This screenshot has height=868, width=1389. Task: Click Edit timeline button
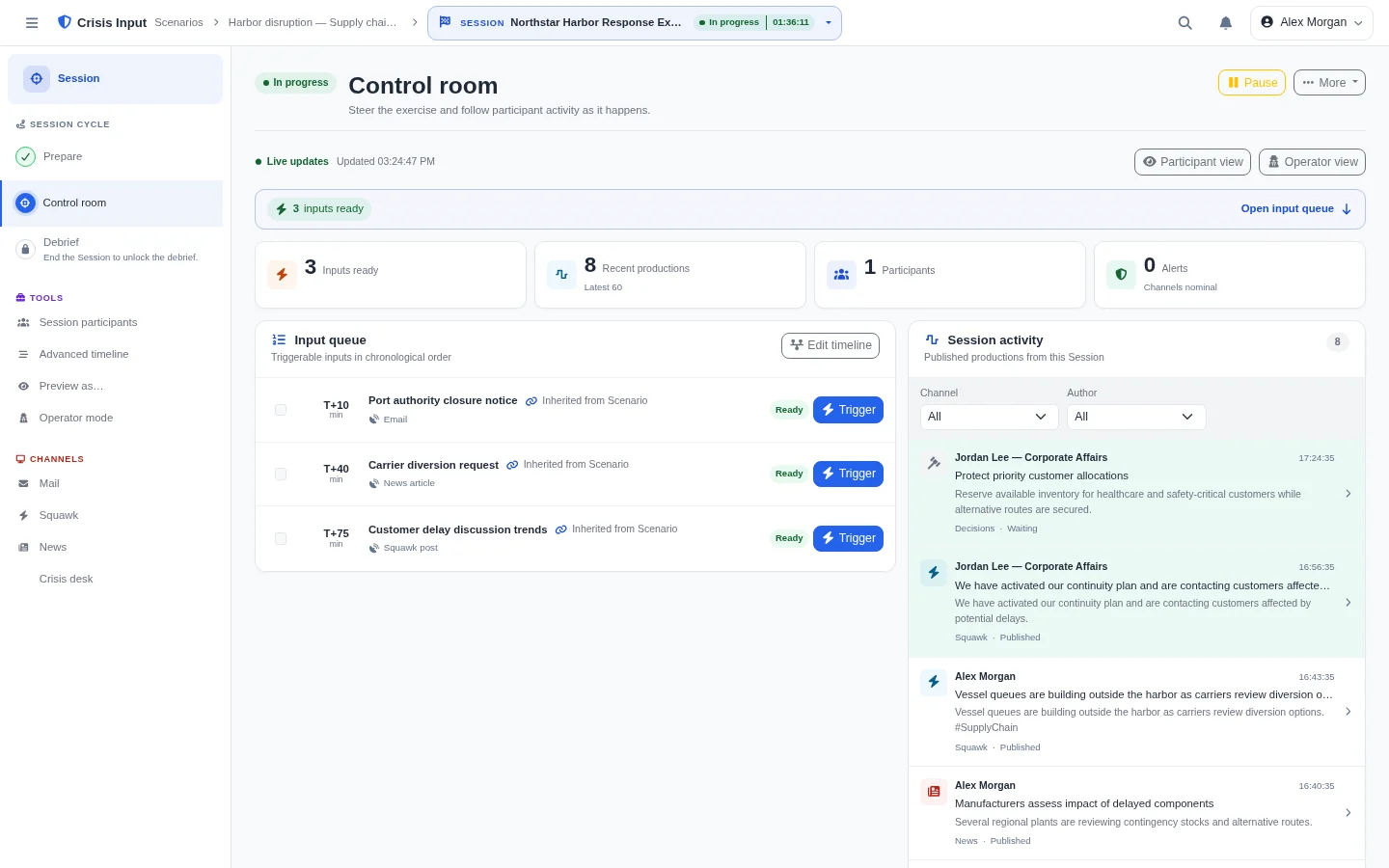click(831, 345)
